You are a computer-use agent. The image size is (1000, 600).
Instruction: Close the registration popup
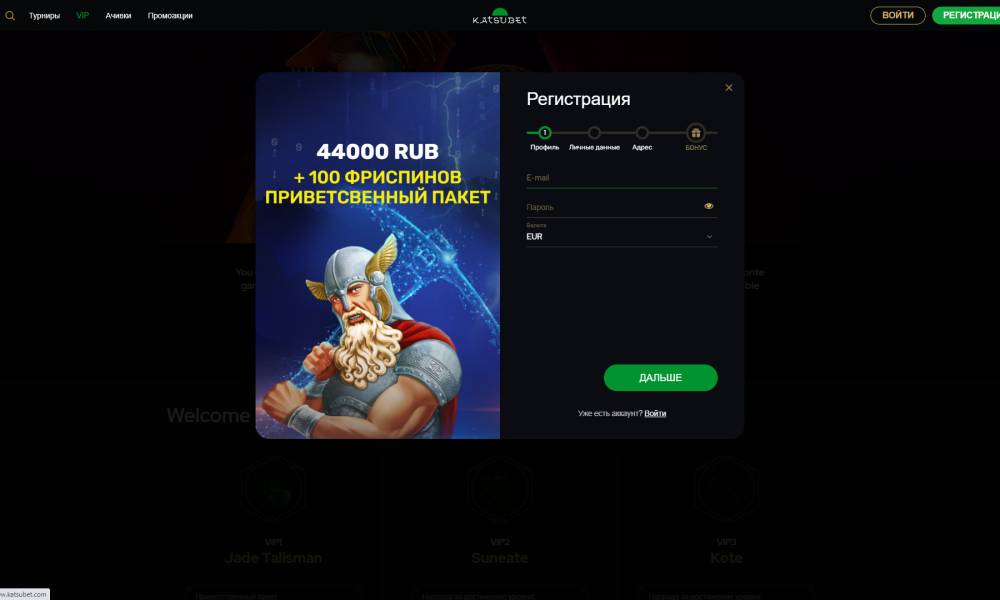[728, 88]
